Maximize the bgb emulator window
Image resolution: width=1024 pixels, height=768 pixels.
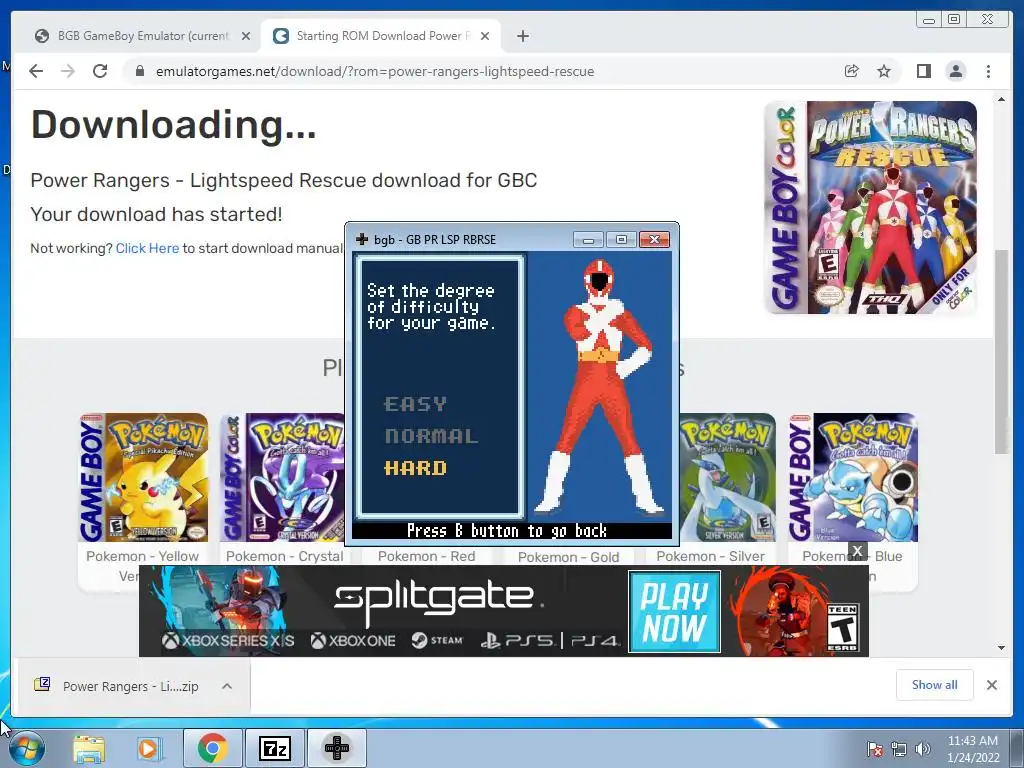[x=621, y=240]
